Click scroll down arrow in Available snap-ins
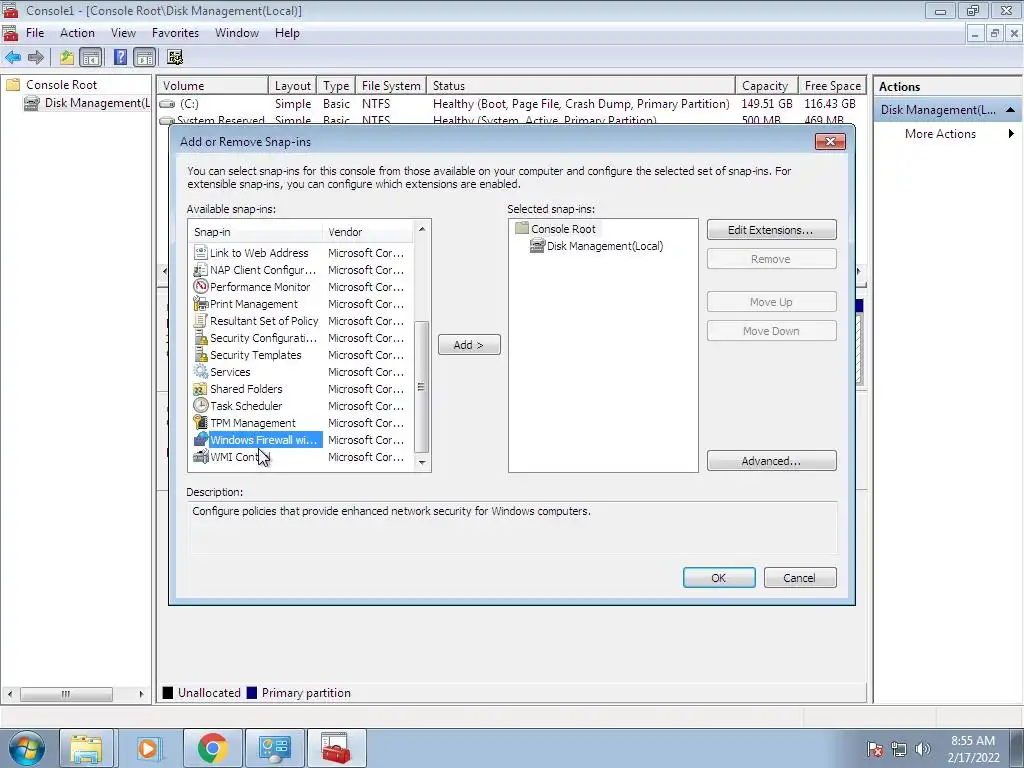1024x768 pixels. tap(422, 462)
